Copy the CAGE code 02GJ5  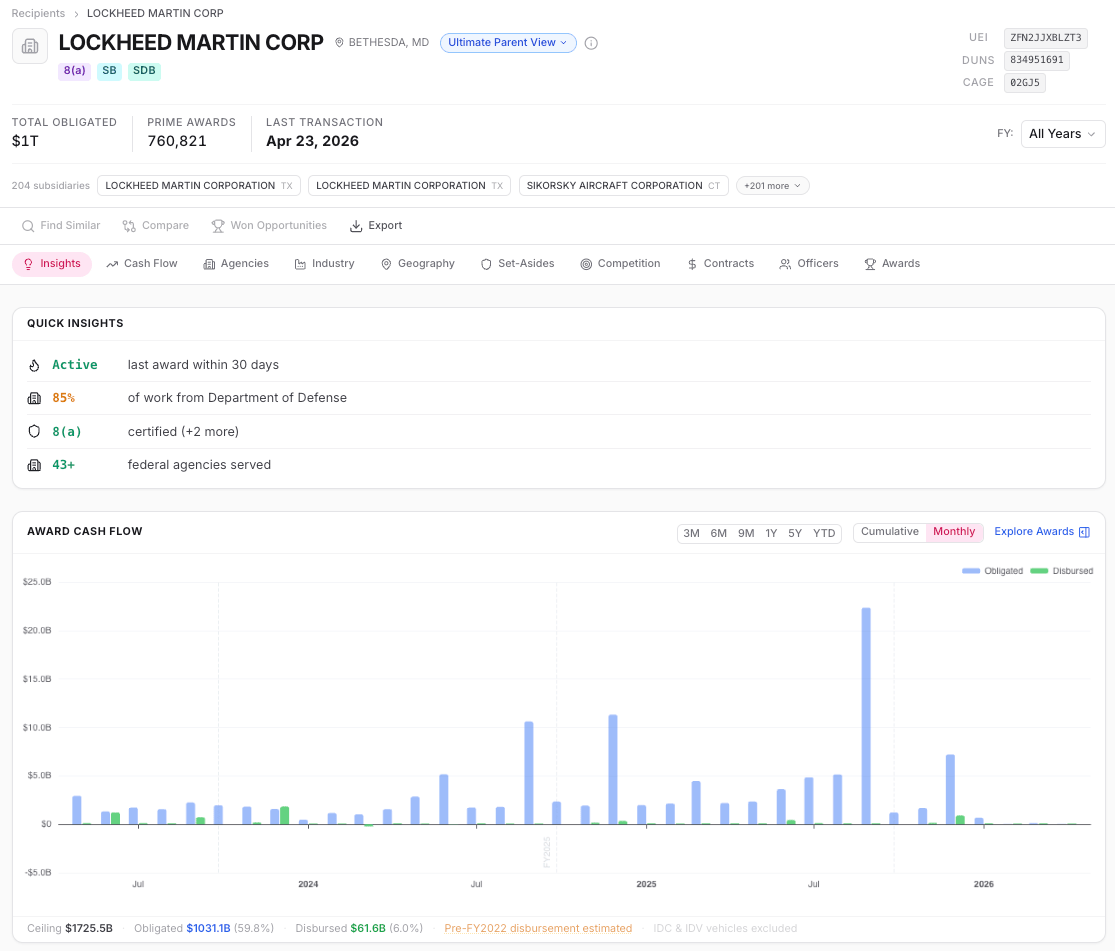pos(1025,83)
